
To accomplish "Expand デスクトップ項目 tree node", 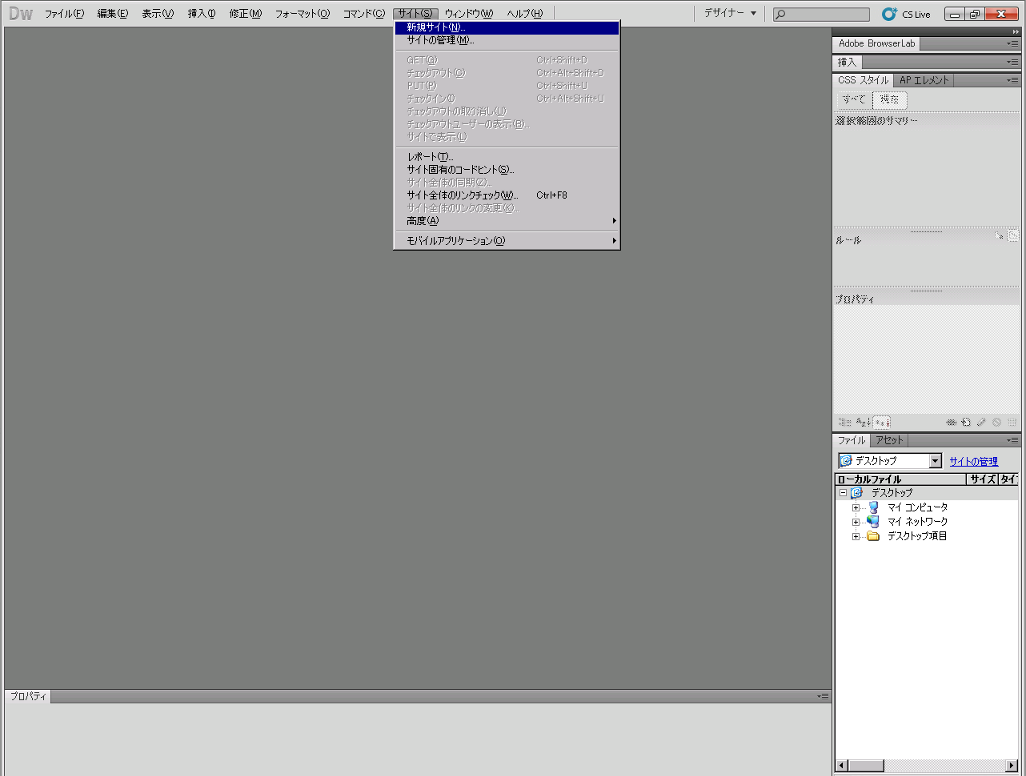I will click(x=855, y=537).
